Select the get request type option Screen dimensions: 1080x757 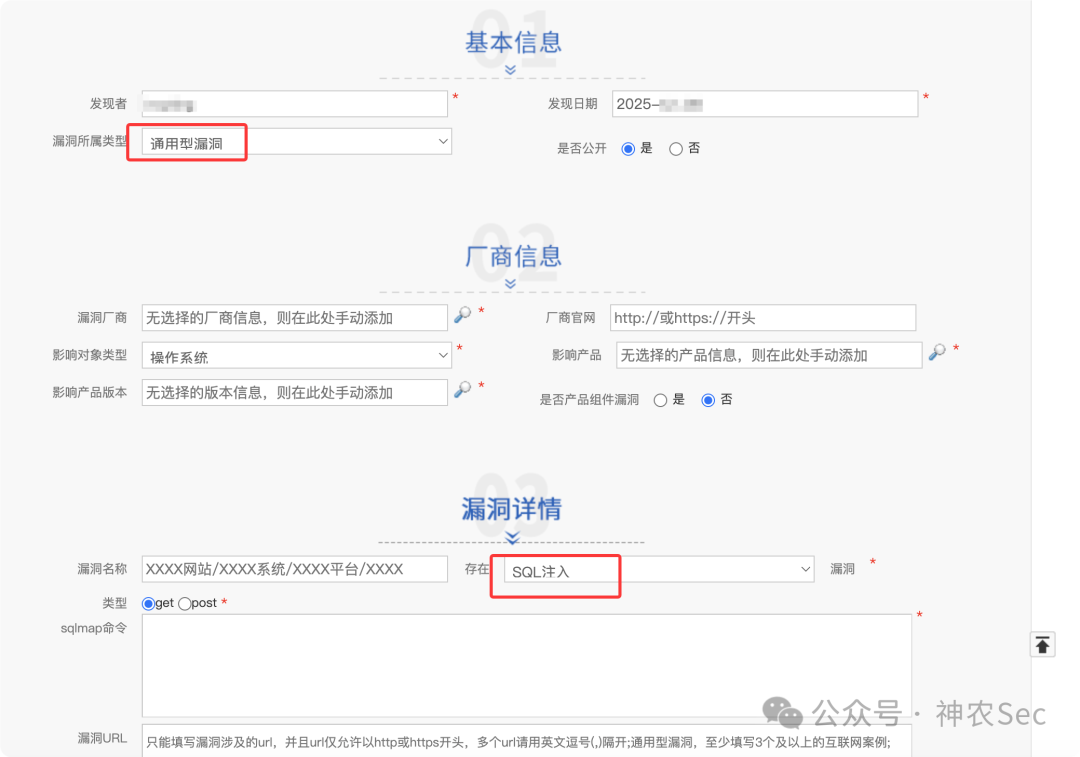[148, 603]
